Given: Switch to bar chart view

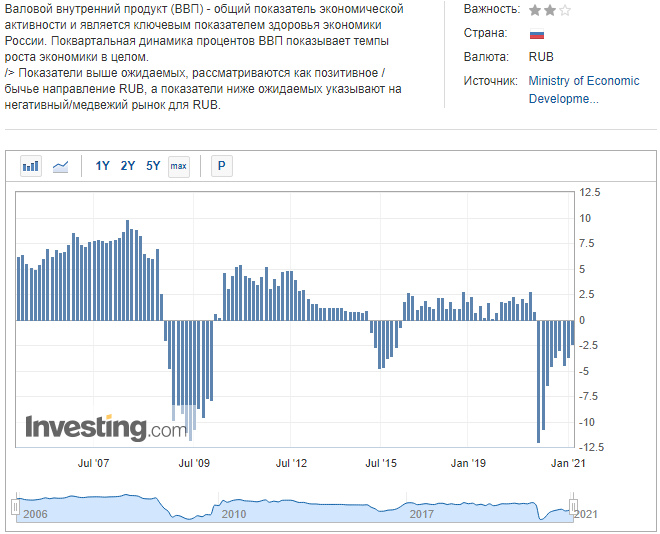Looking at the screenshot, I should coord(31,166).
